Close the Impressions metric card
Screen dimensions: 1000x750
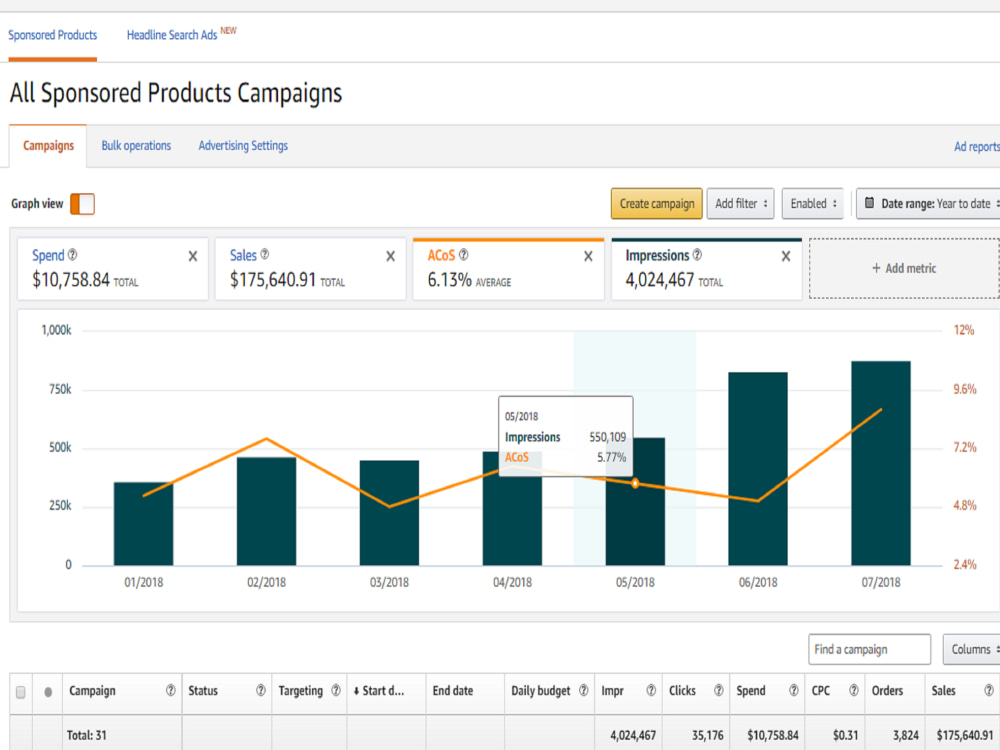786,256
